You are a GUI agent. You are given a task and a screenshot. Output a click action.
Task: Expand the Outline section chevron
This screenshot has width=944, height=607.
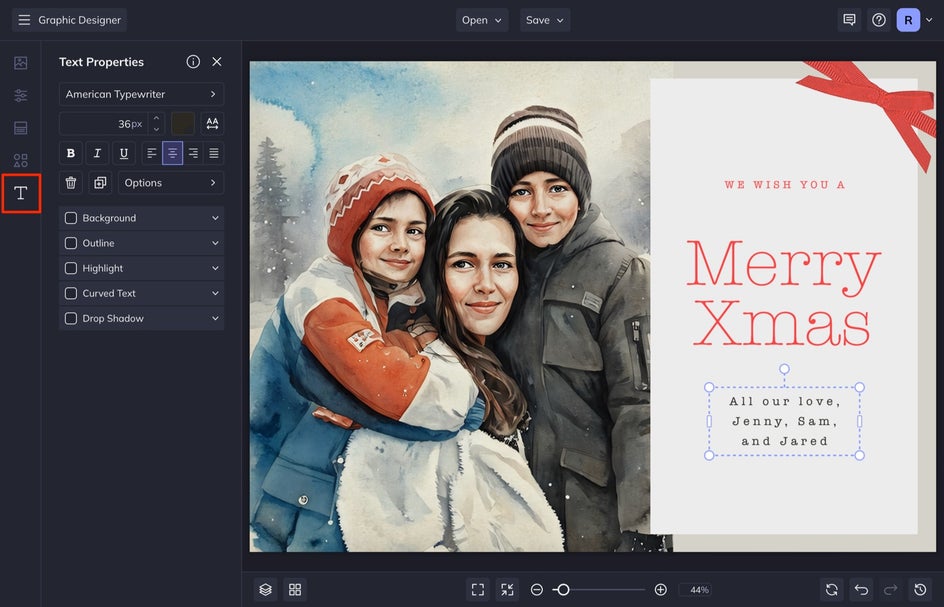[x=215, y=243]
